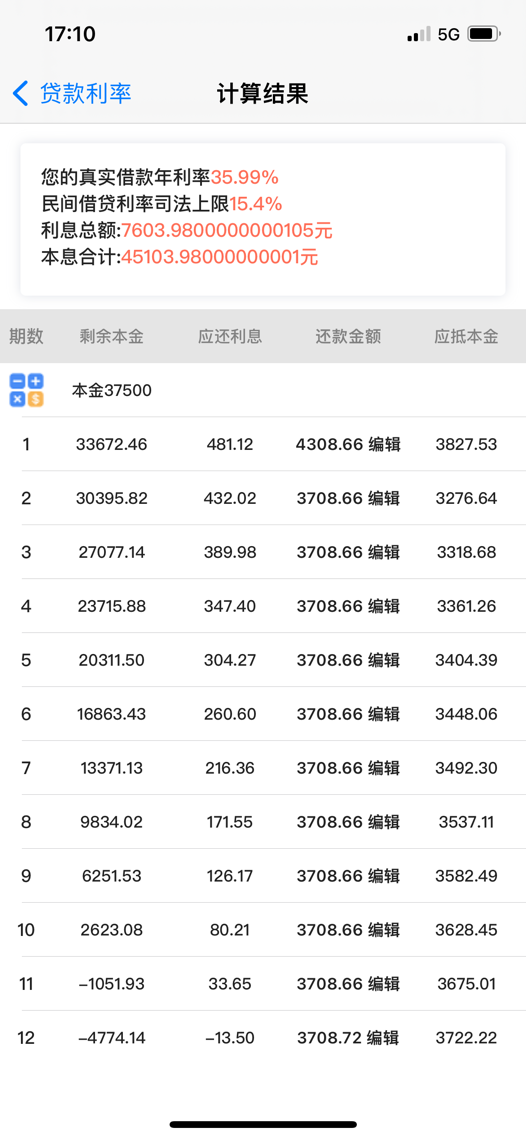The height and width of the screenshot is (1139, 526).
Task: Select the 应抵本金 column header
Action: [466, 336]
